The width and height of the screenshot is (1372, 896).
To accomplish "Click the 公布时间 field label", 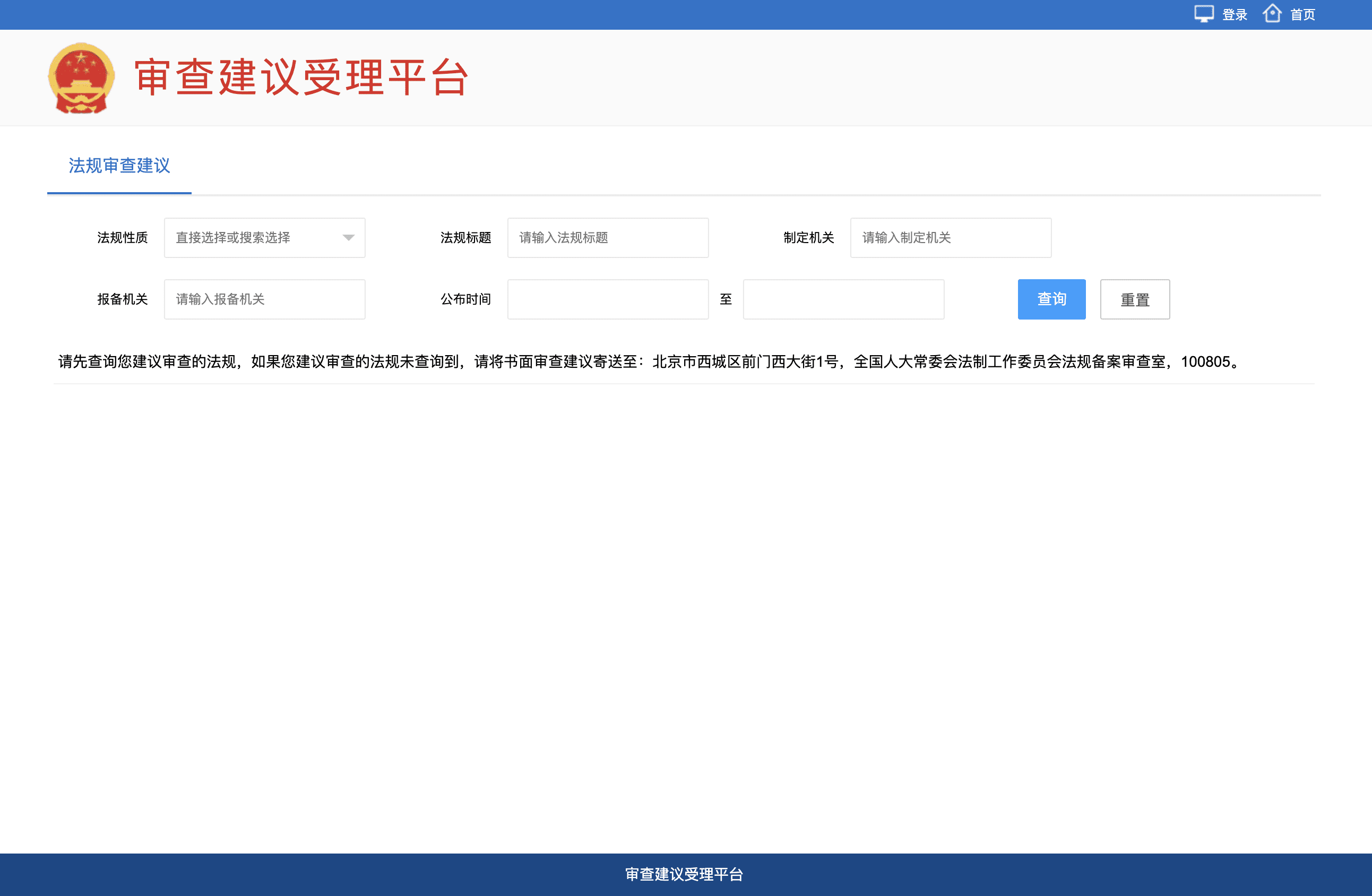I will [465, 299].
